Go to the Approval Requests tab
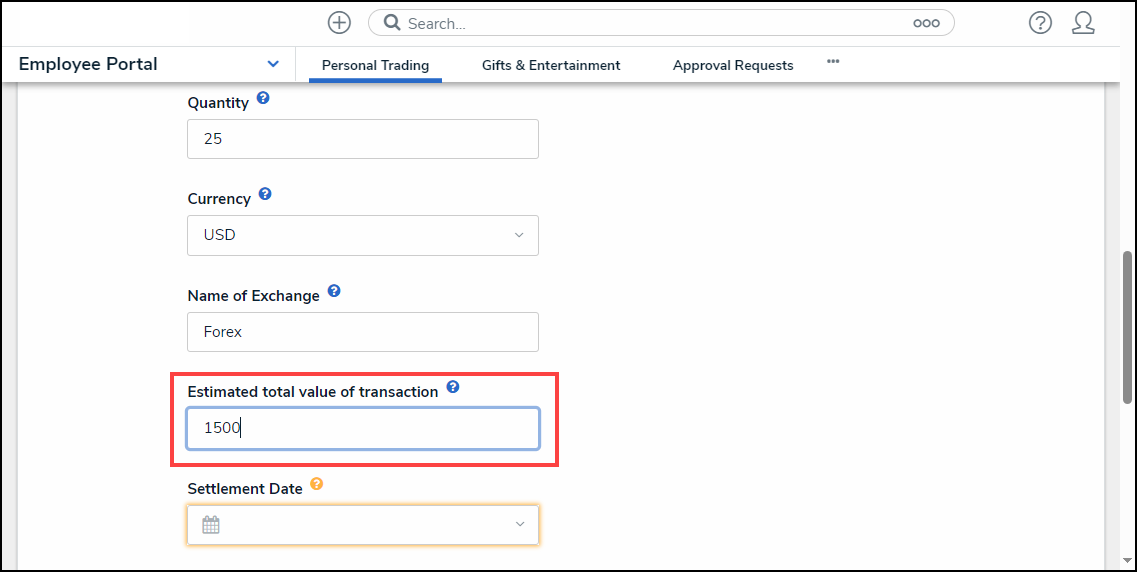The width and height of the screenshot is (1137, 572). tap(733, 65)
